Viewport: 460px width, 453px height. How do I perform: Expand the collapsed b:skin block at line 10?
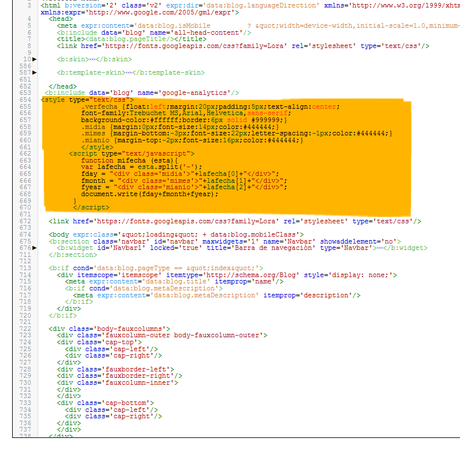(x=35, y=59)
